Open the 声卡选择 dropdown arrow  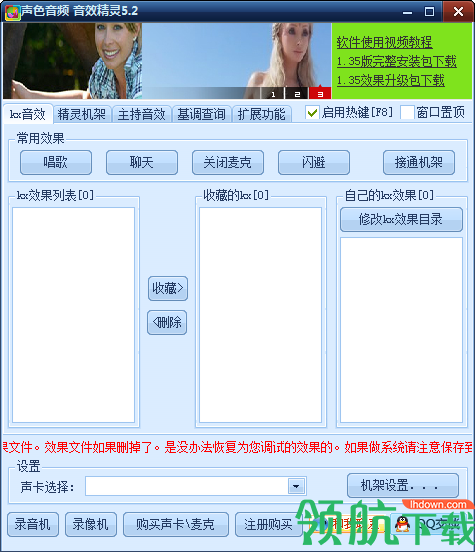pos(296,487)
